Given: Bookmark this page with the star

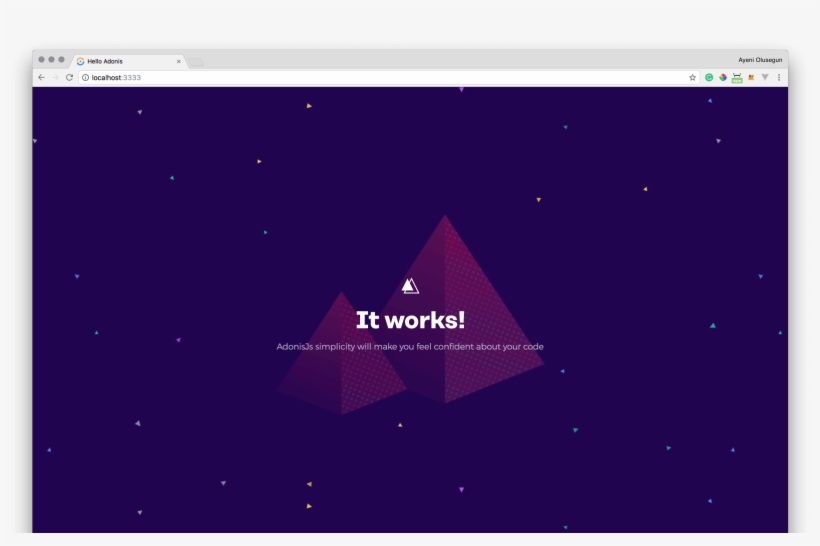Looking at the screenshot, I should (692, 77).
